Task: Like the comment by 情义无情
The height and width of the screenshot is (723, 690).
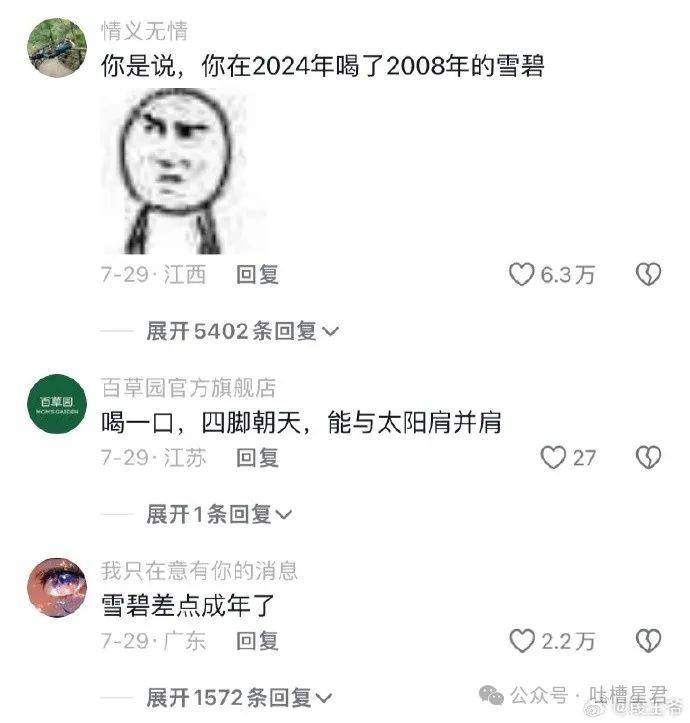Action: pos(521,274)
